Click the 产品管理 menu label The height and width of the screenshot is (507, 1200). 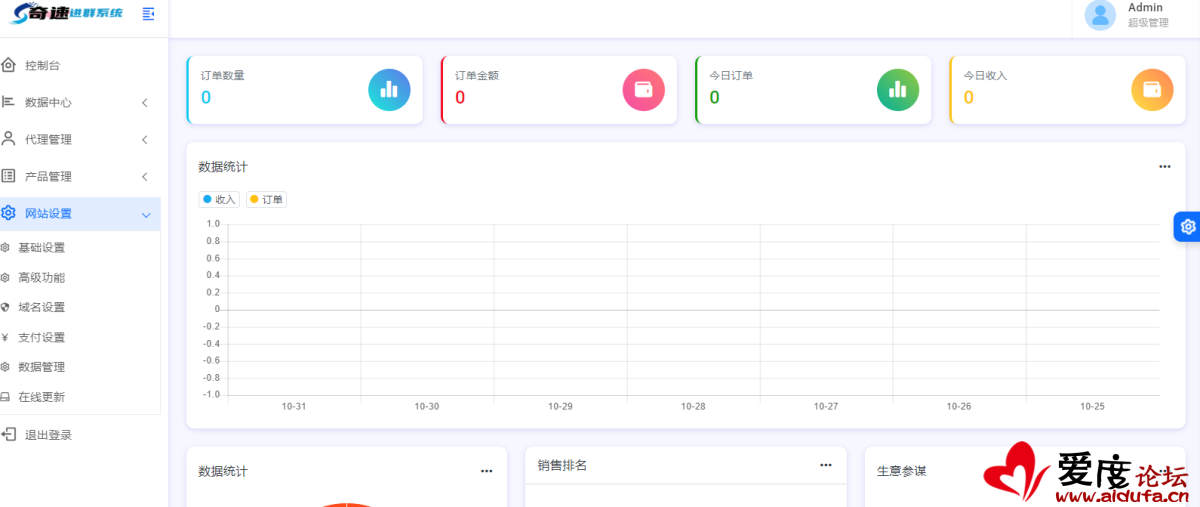48,176
